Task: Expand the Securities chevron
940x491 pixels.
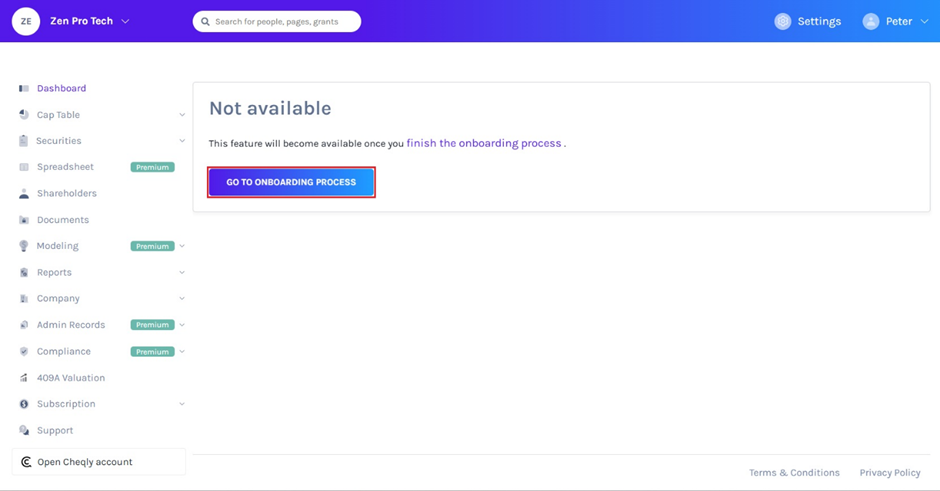Action: [x=182, y=141]
